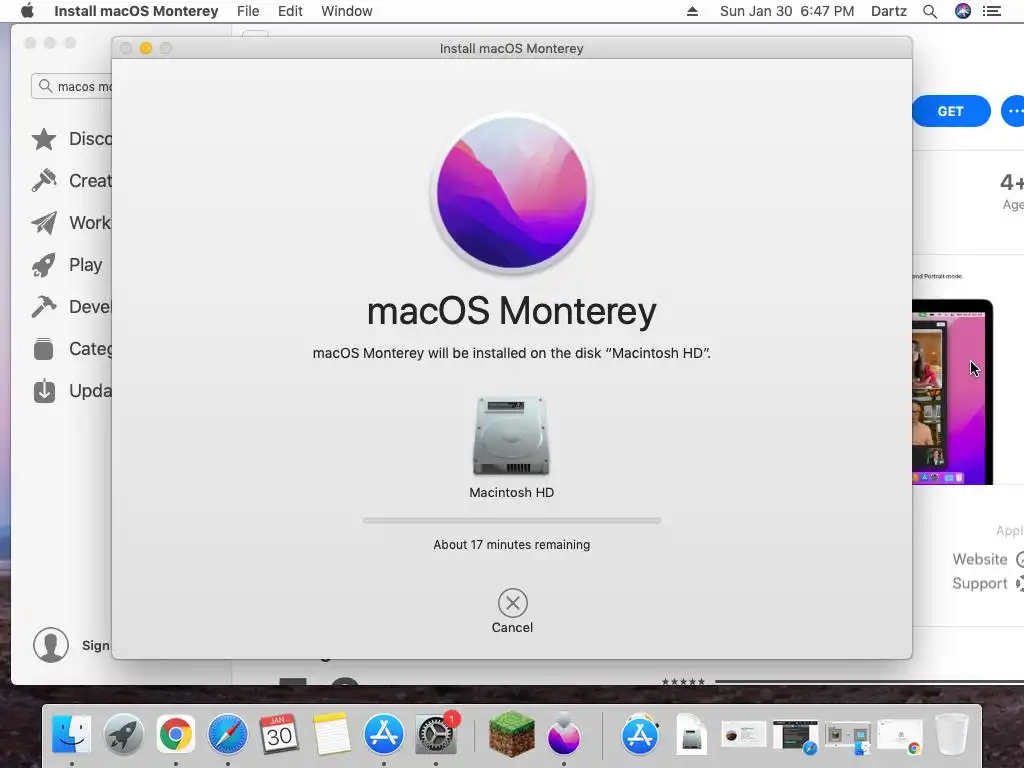
Task: Click Install macOS Monterey Dock icon
Action: [x=564, y=735]
